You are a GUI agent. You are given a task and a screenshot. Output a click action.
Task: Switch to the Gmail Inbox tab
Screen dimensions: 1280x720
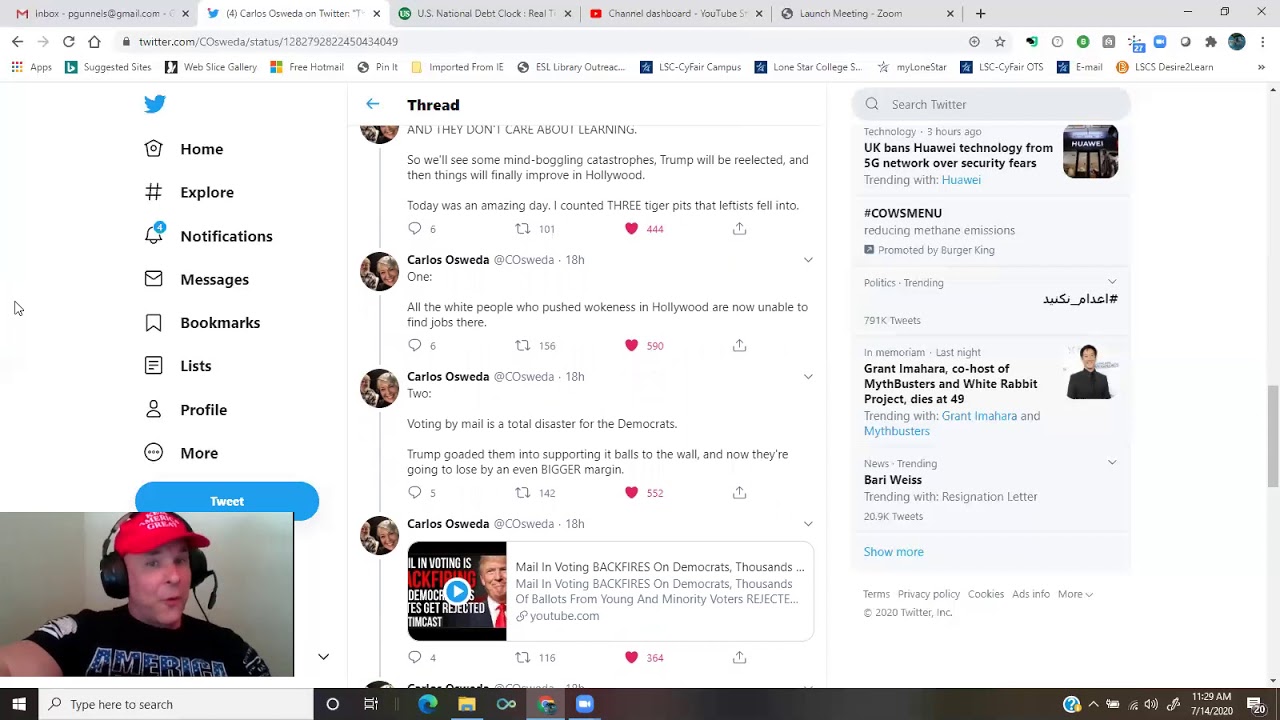[x=98, y=14]
